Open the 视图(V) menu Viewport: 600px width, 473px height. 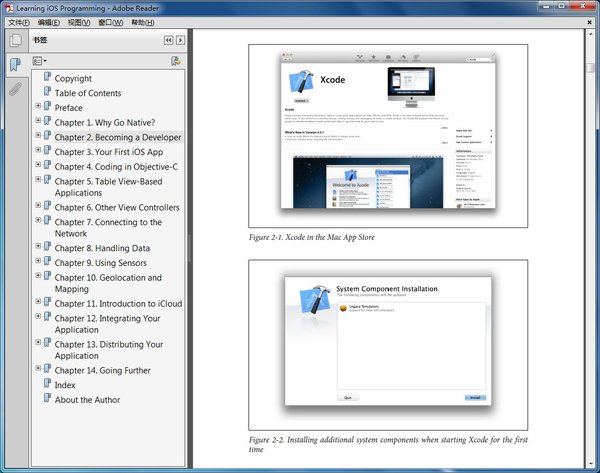[78, 22]
